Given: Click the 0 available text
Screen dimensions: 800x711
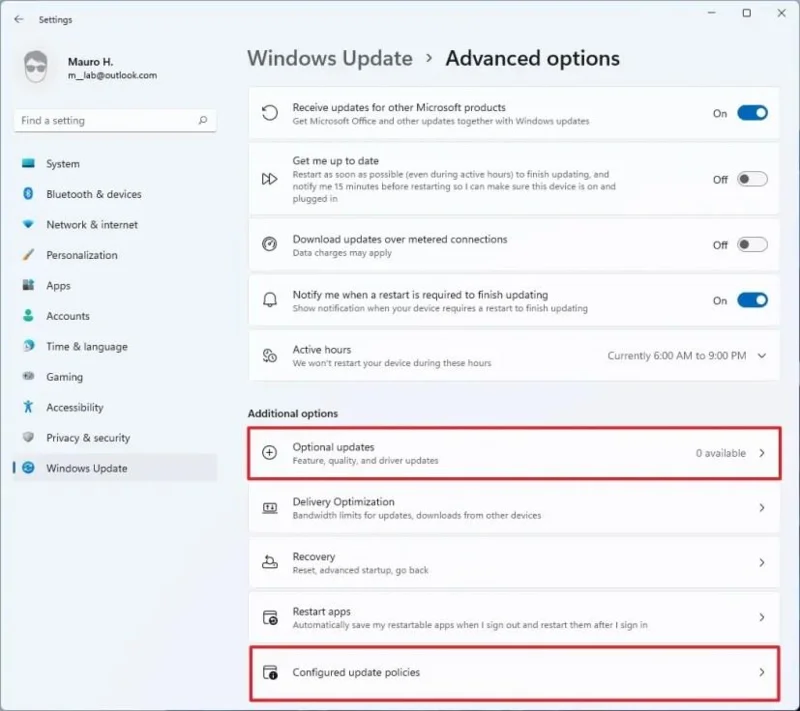Looking at the screenshot, I should click(720, 453).
